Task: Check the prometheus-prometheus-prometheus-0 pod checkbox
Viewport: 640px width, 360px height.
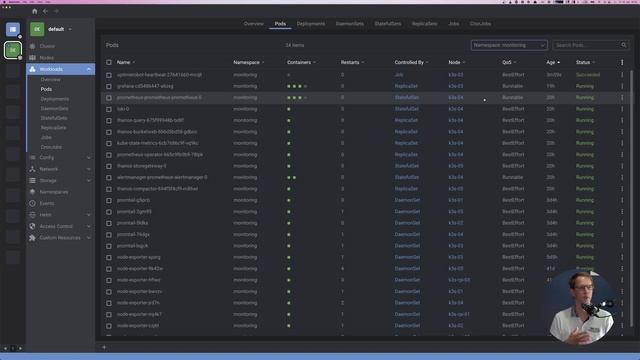Action: pyautogui.click(x=109, y=98)
